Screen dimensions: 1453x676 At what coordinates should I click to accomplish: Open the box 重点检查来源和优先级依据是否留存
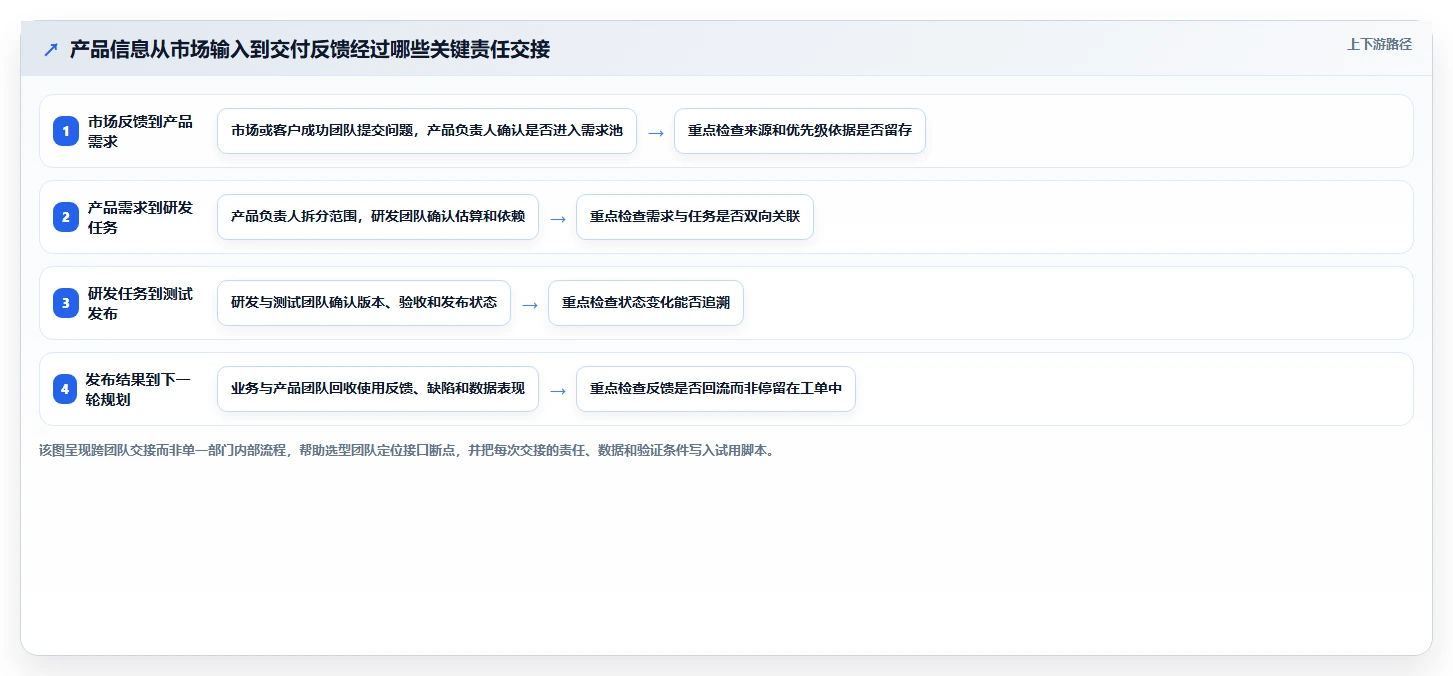click(800, 131)
